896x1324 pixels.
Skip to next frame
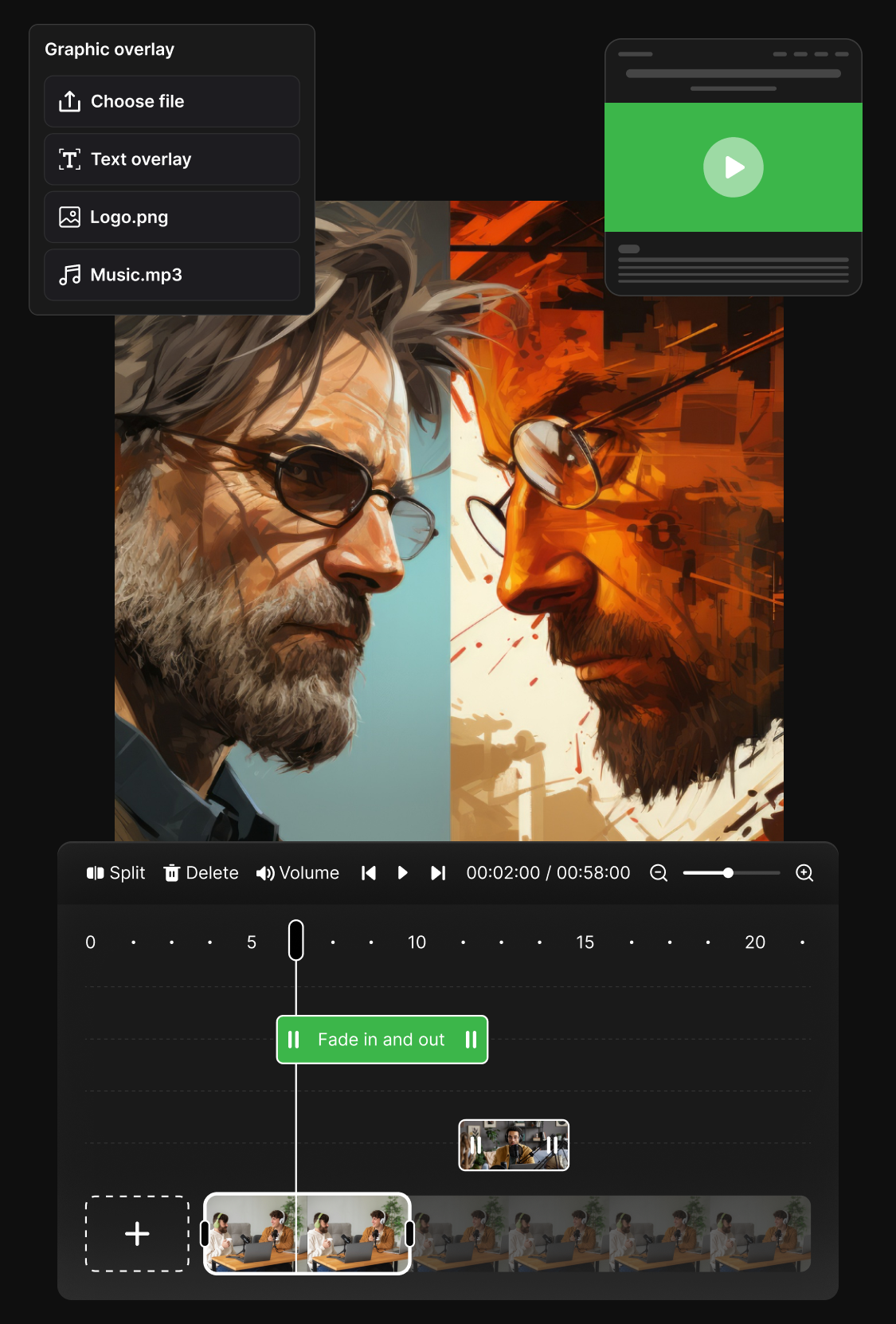438,873
